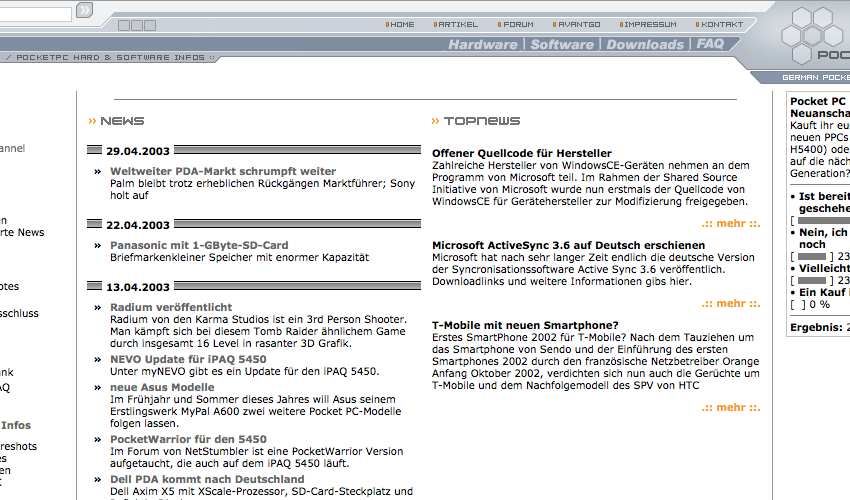The width and height of the screenshot is (850, 500).
Task: Open the FAQ section
Action: (710, 44)
